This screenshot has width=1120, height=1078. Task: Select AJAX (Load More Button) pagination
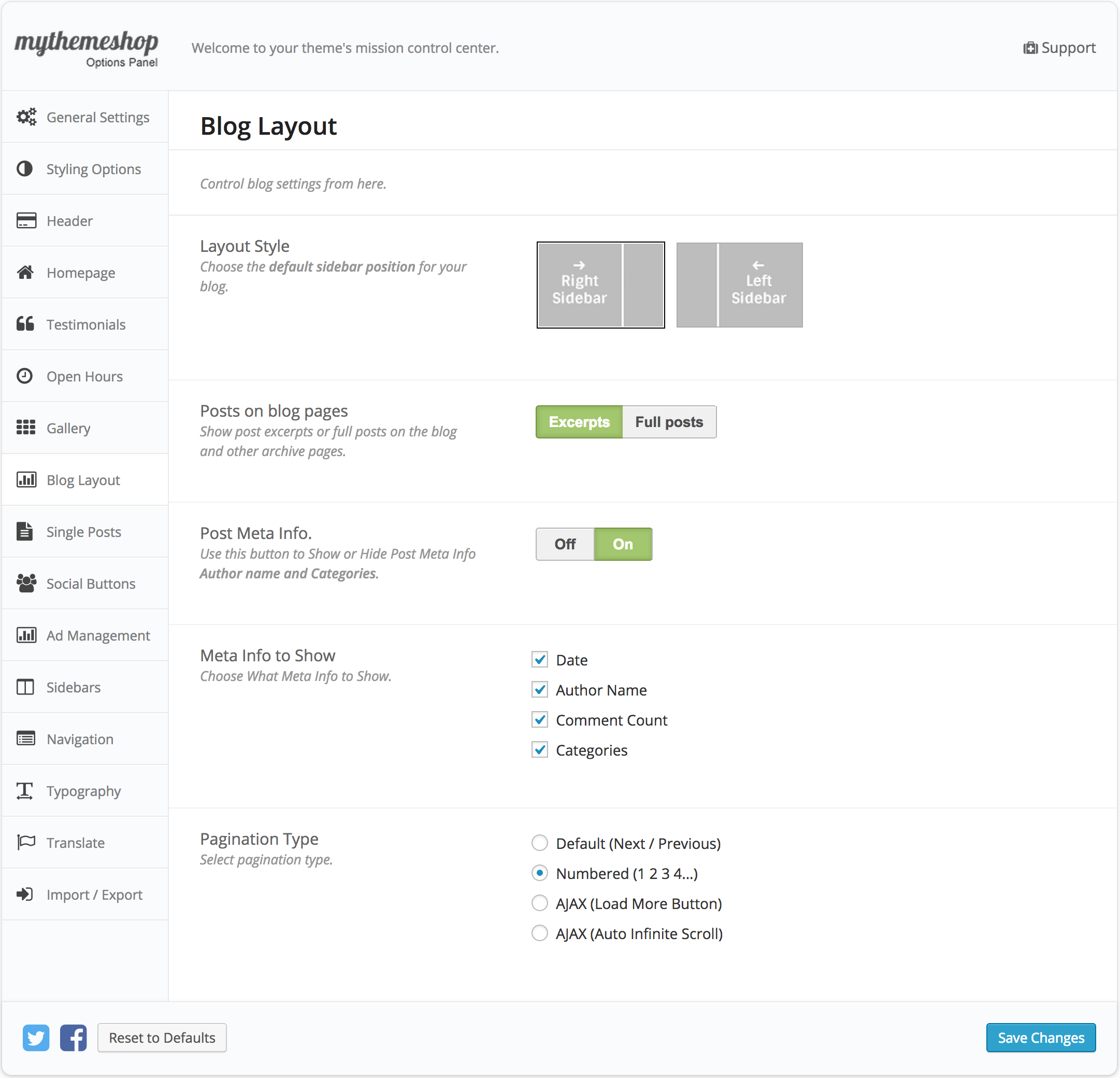pos(539,904)
